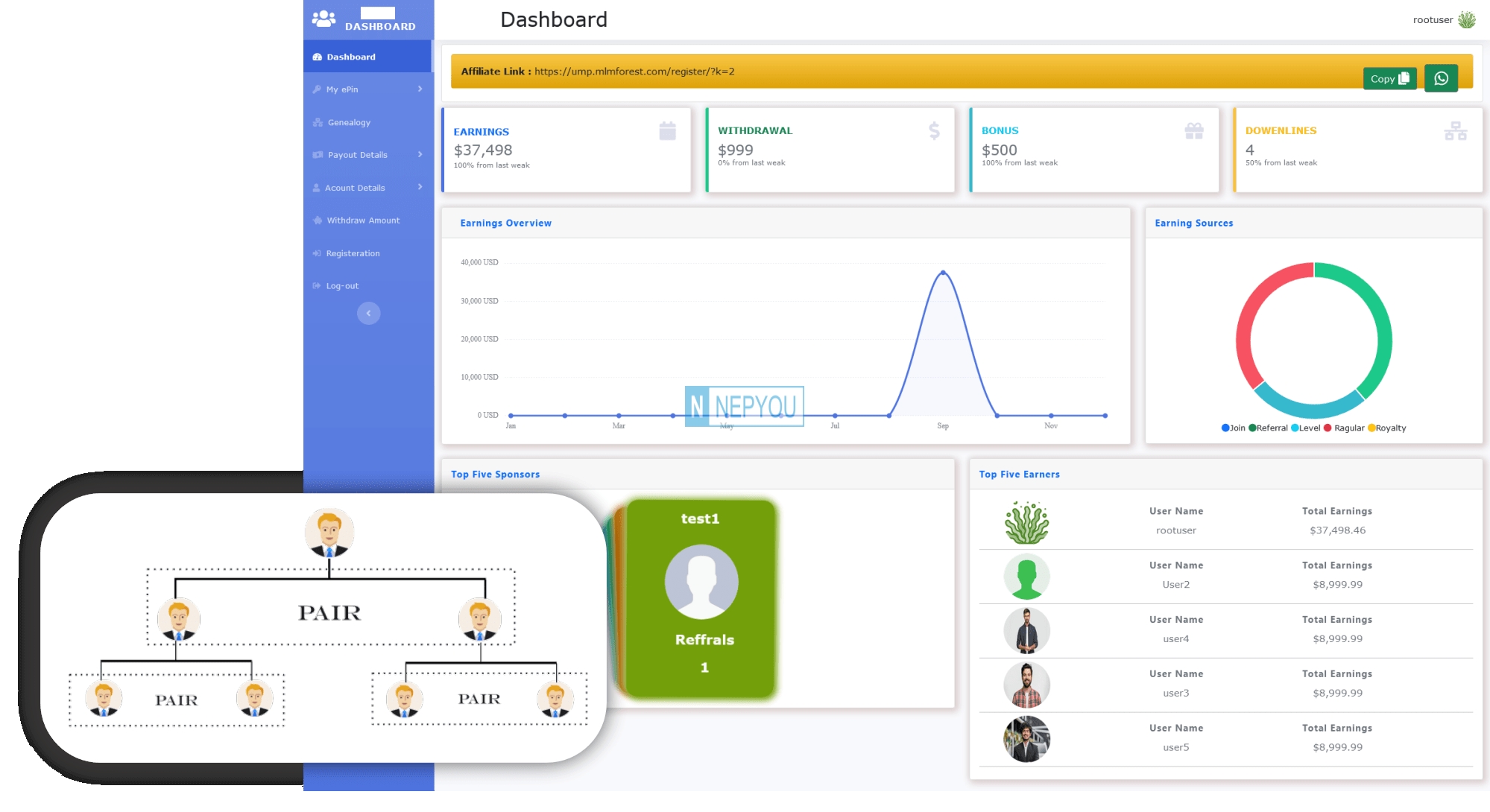Click the network icon in Dowenlines card

click(1454, 131)
